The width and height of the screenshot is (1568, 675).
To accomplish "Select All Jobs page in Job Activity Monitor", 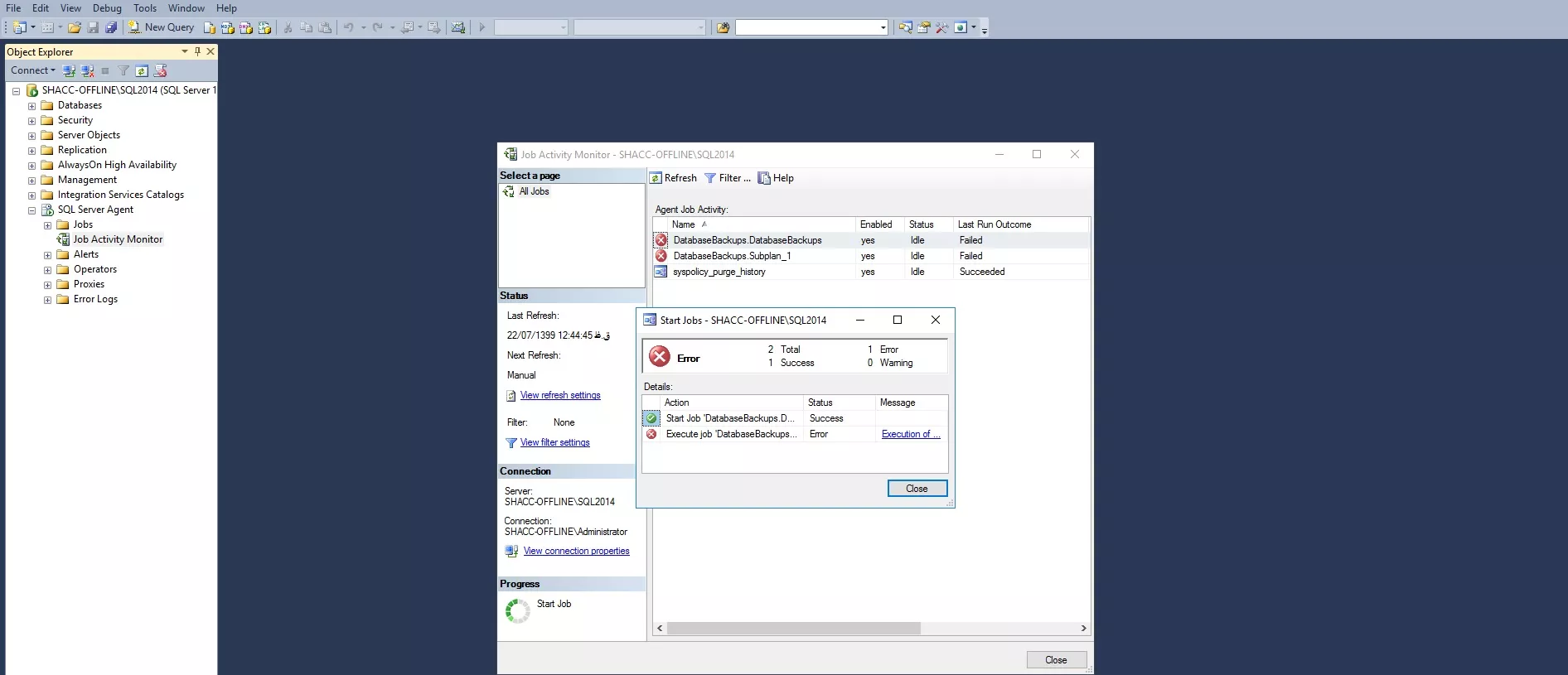I will [x=534, y=191].
